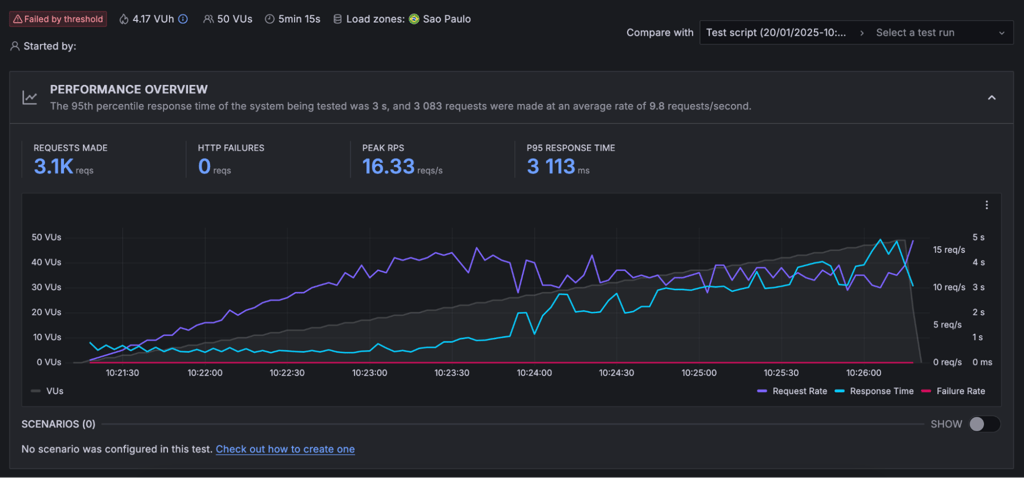Viewport: 1024px width, 478px height.
Task: Click the Brazil flag Sao Paulo icon
Action: point(414,20)
